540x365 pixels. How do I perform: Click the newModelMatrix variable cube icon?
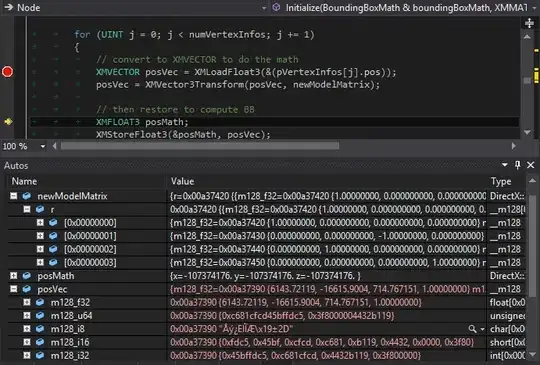coord(27,196)
